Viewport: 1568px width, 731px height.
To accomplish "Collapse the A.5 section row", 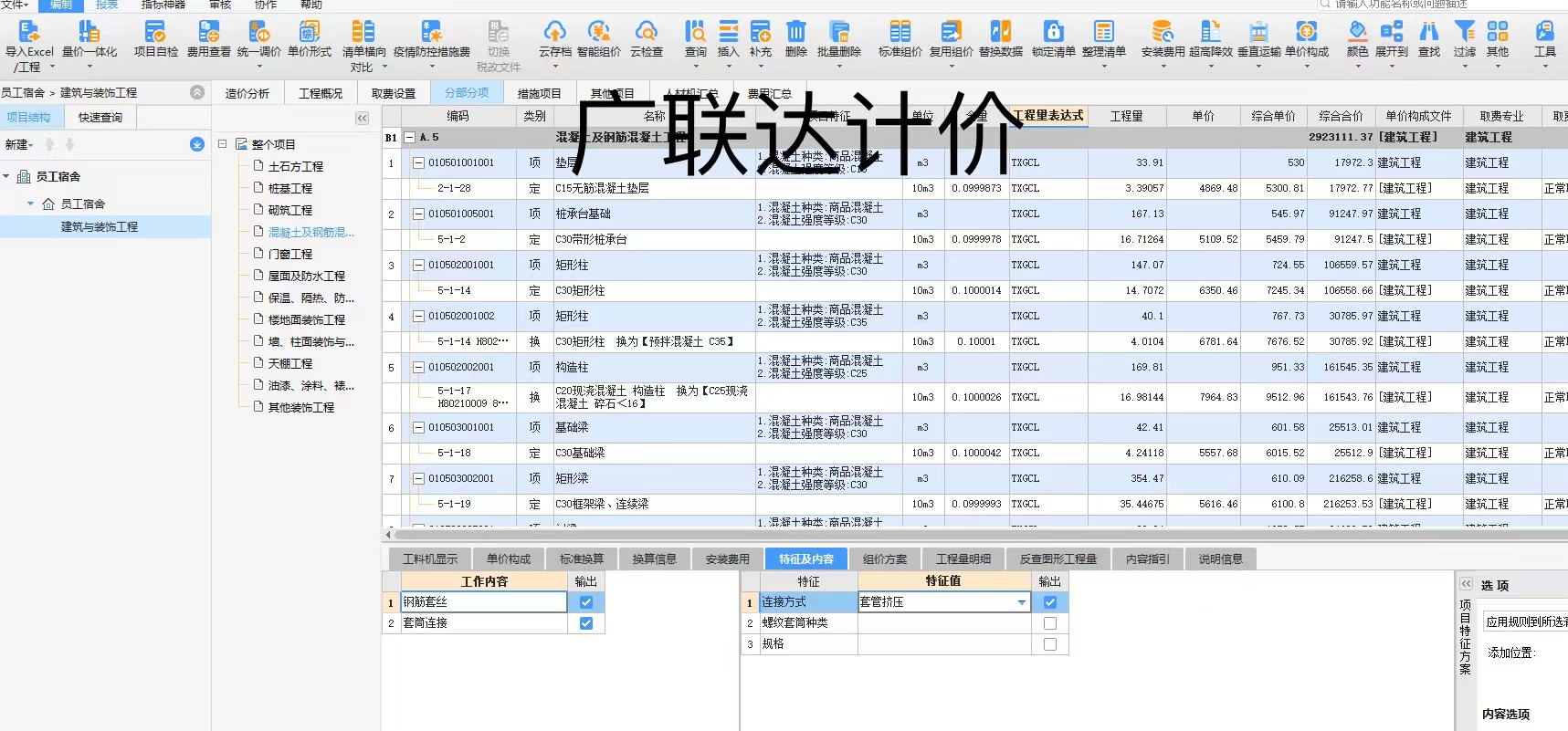I will coord(409,138).
